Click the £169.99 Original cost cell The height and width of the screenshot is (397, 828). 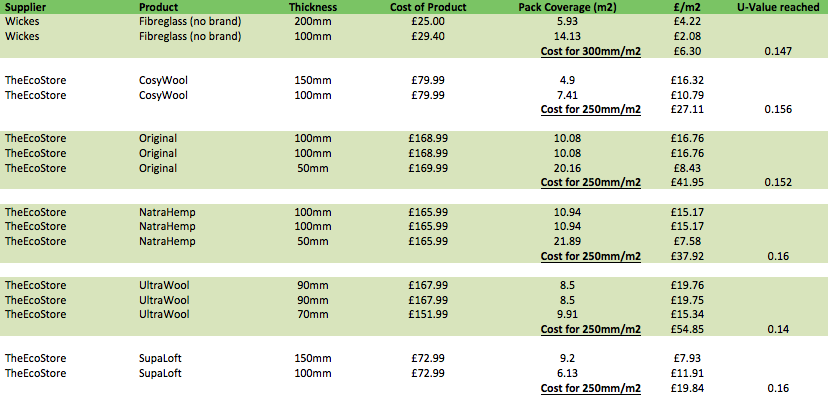[428, 168]
